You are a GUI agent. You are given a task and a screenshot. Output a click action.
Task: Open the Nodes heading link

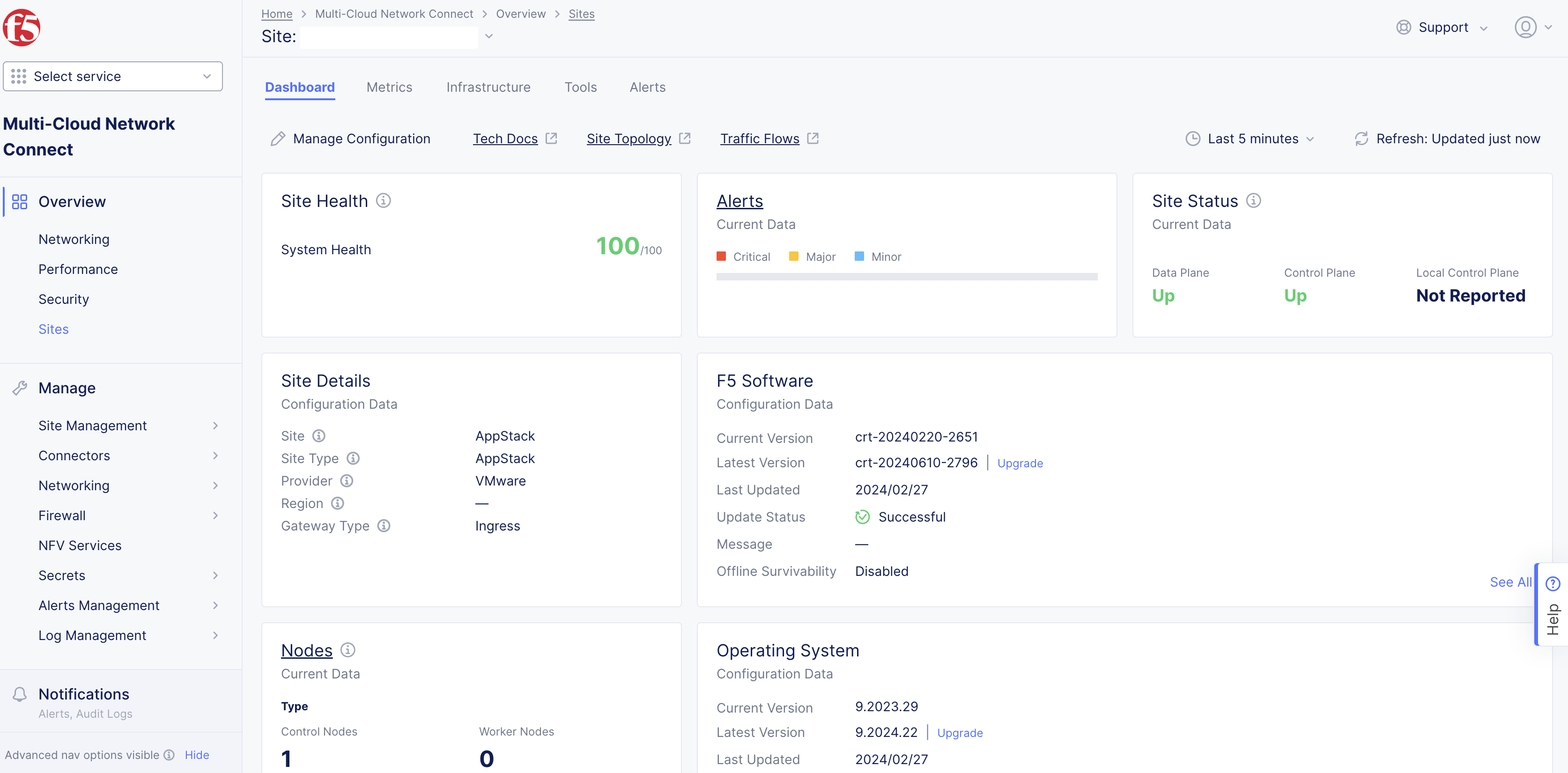(307, 651)
